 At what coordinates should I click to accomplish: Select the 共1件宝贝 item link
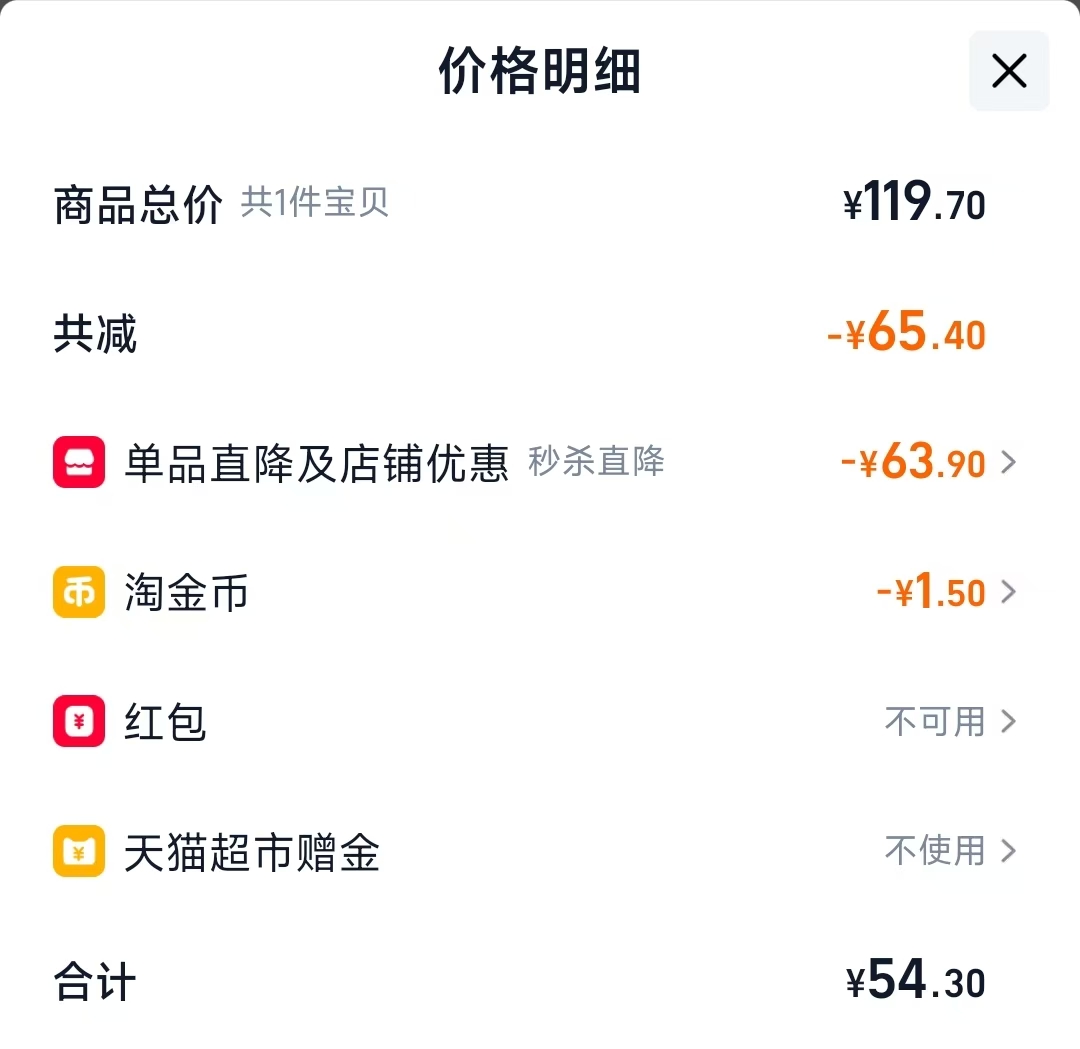click(x=315, y=203)
